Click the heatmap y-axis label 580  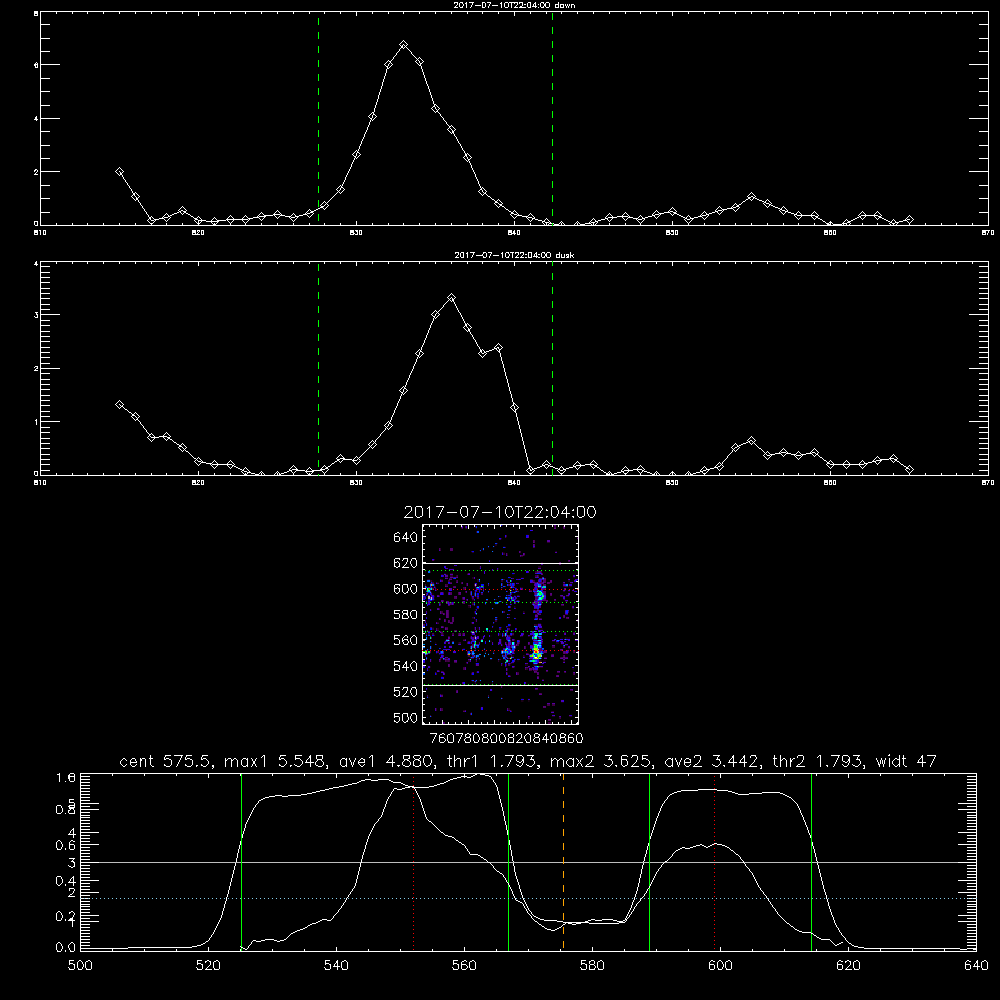[x=406, y=614]
